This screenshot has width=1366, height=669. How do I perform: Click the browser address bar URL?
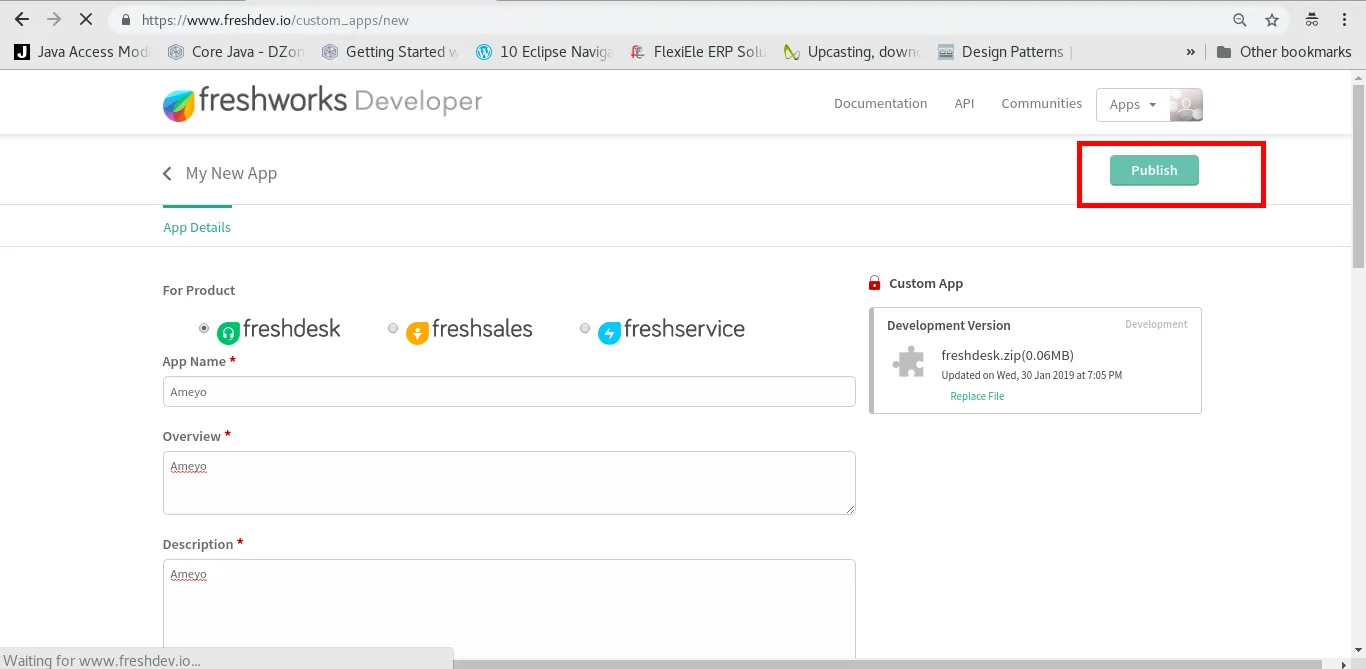coord(275,20)
